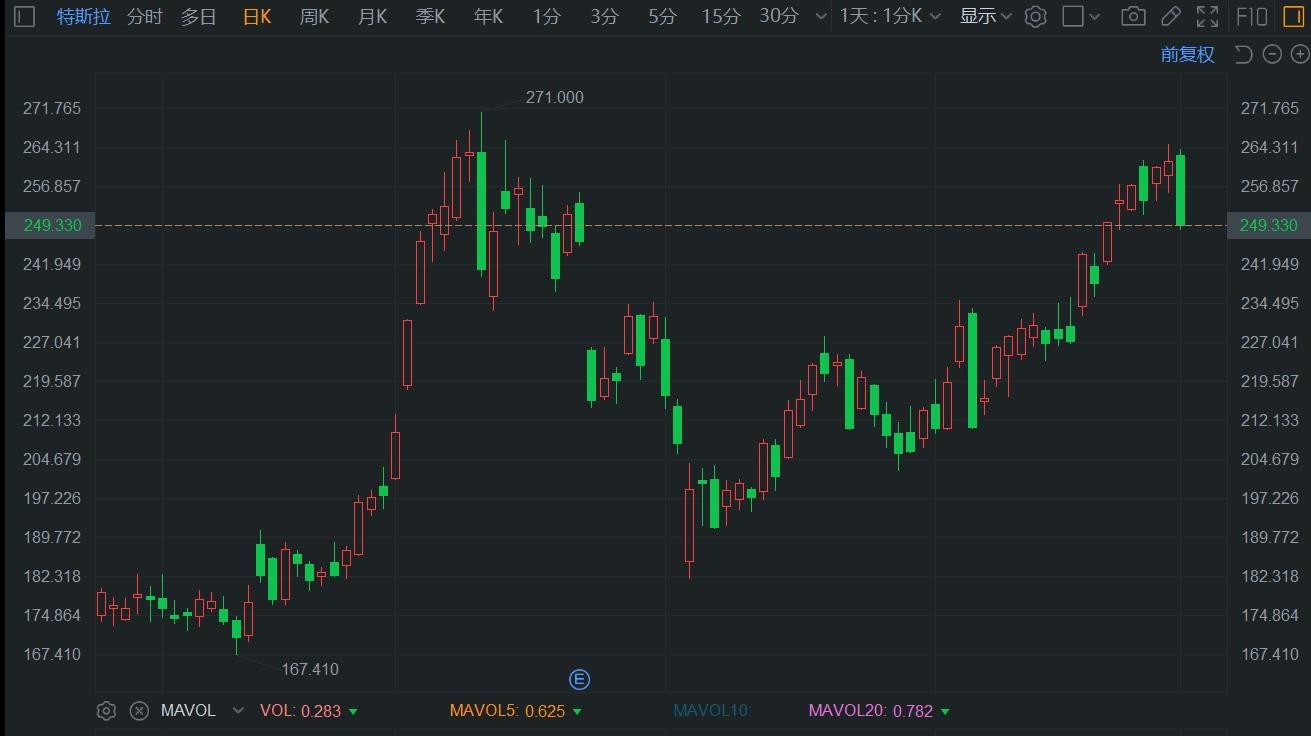The image size is (1311, 736).
Task: Zoom out the chart with minus icon
Action: coord(1272,54)
